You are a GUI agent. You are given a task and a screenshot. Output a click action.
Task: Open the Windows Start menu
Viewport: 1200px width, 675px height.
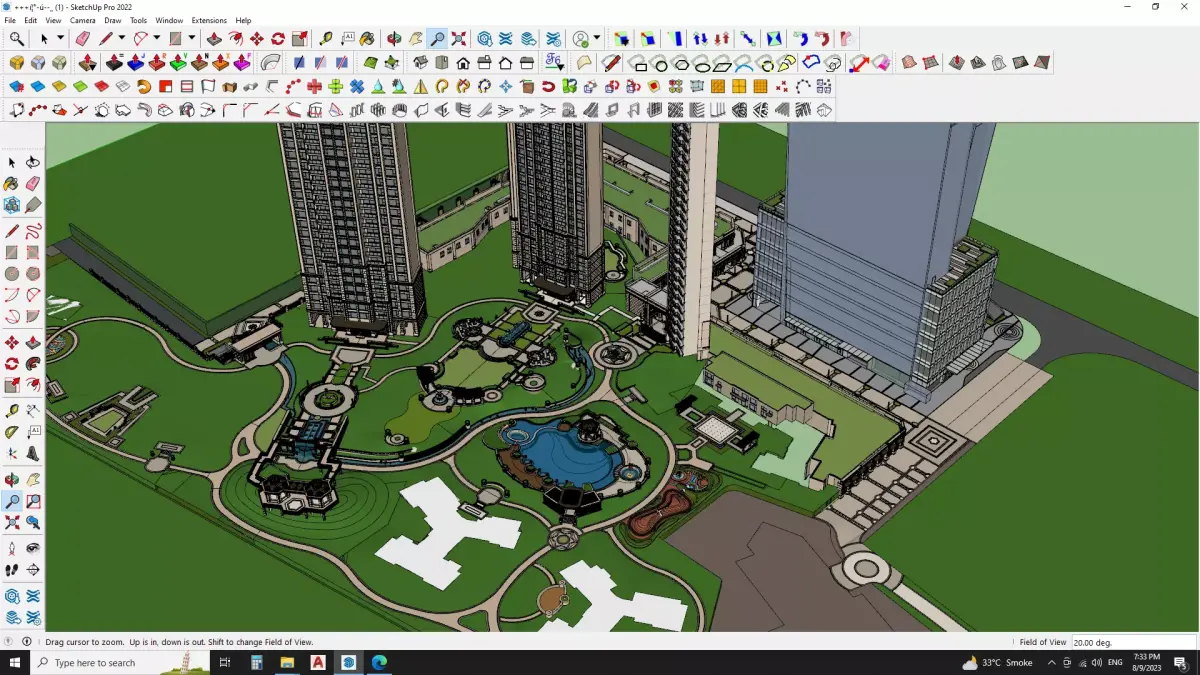tap(15, 662)
